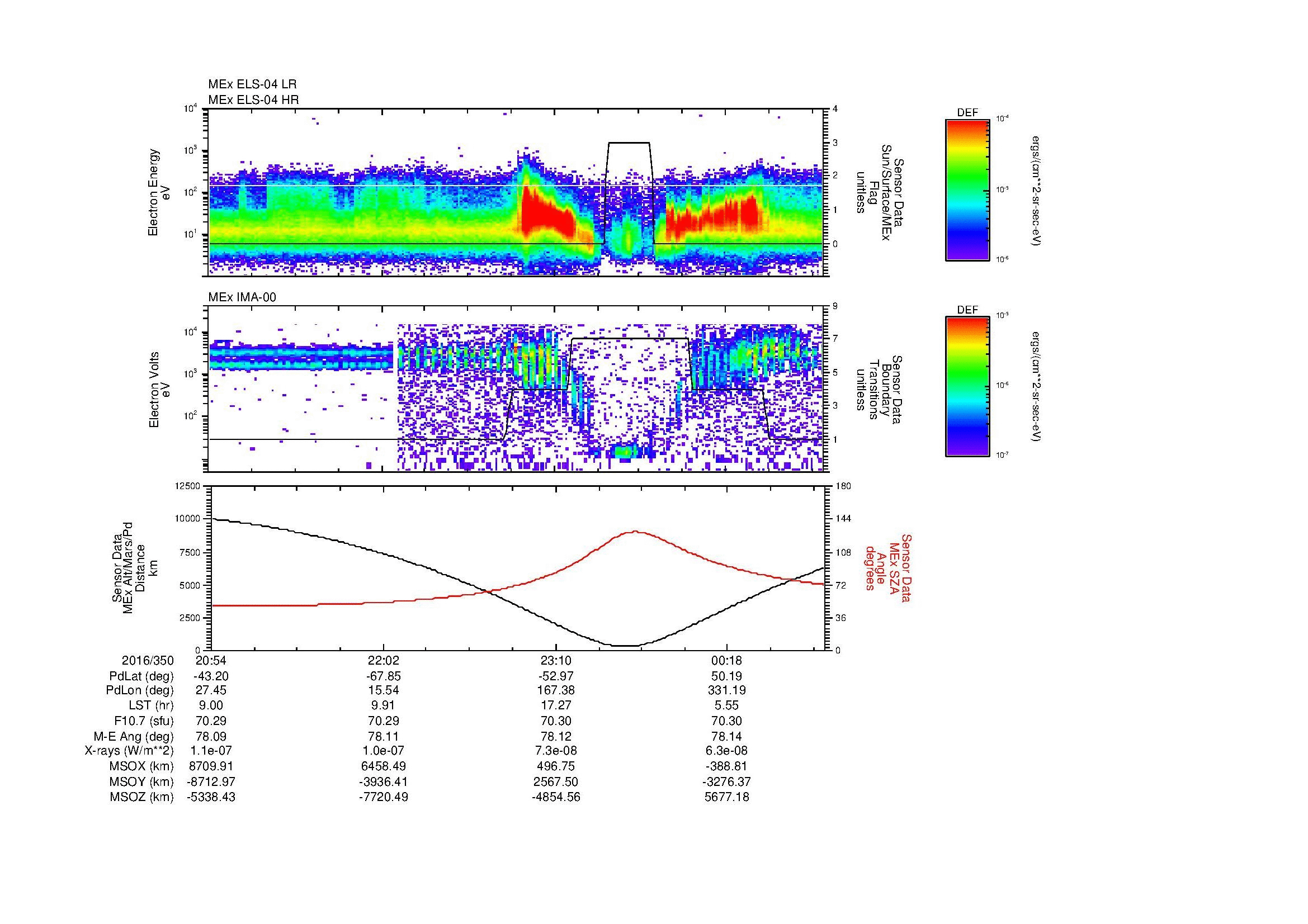Click MSOZ value 5677.18
Viewport: 1308px width, 924px height.
click(x=727, y=797)
